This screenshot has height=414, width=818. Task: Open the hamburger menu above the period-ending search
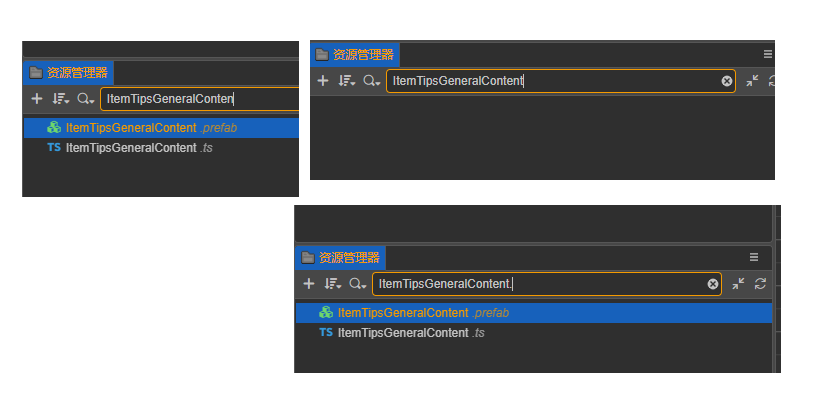(x=754, y=257)
